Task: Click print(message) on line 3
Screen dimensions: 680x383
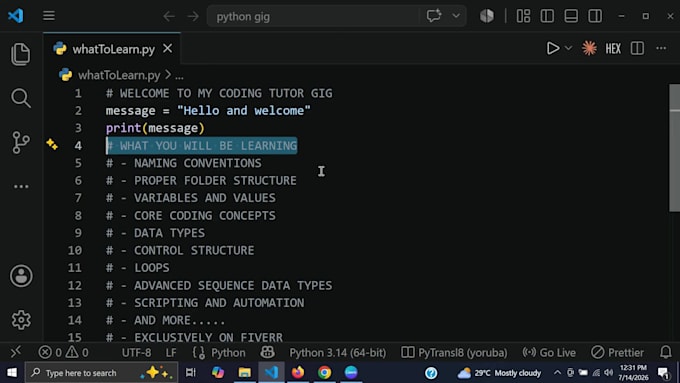Action: click(x=155, y=128)
